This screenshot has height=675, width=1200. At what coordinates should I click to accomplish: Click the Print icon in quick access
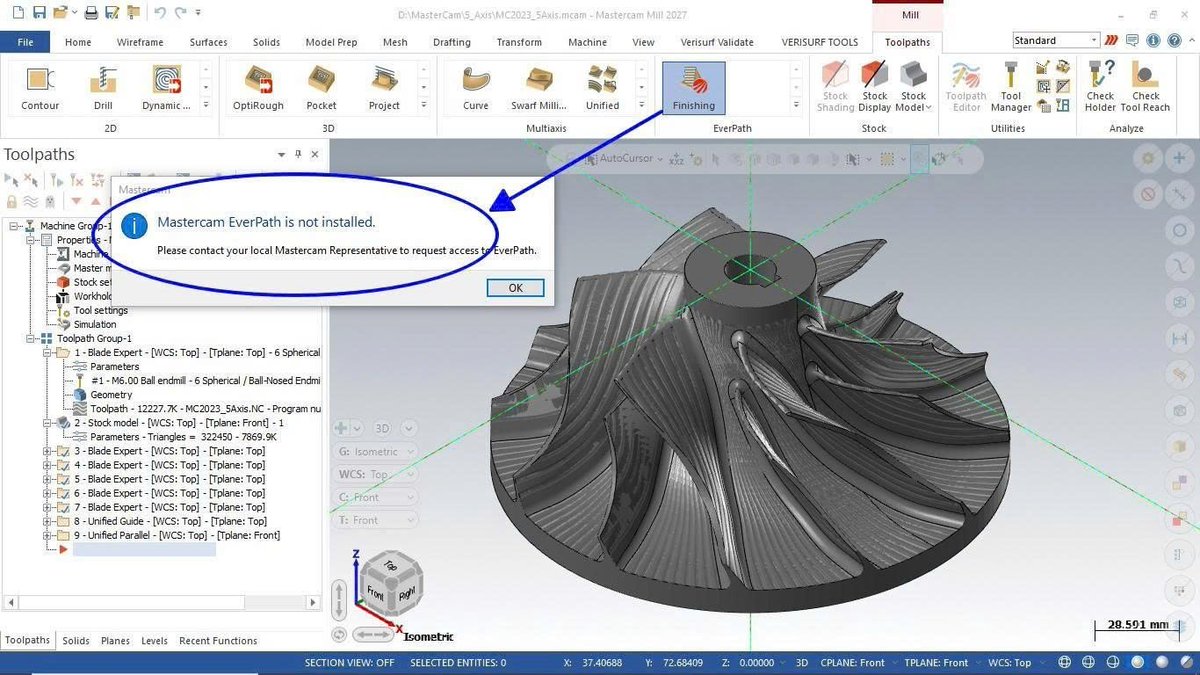[91, 13]
